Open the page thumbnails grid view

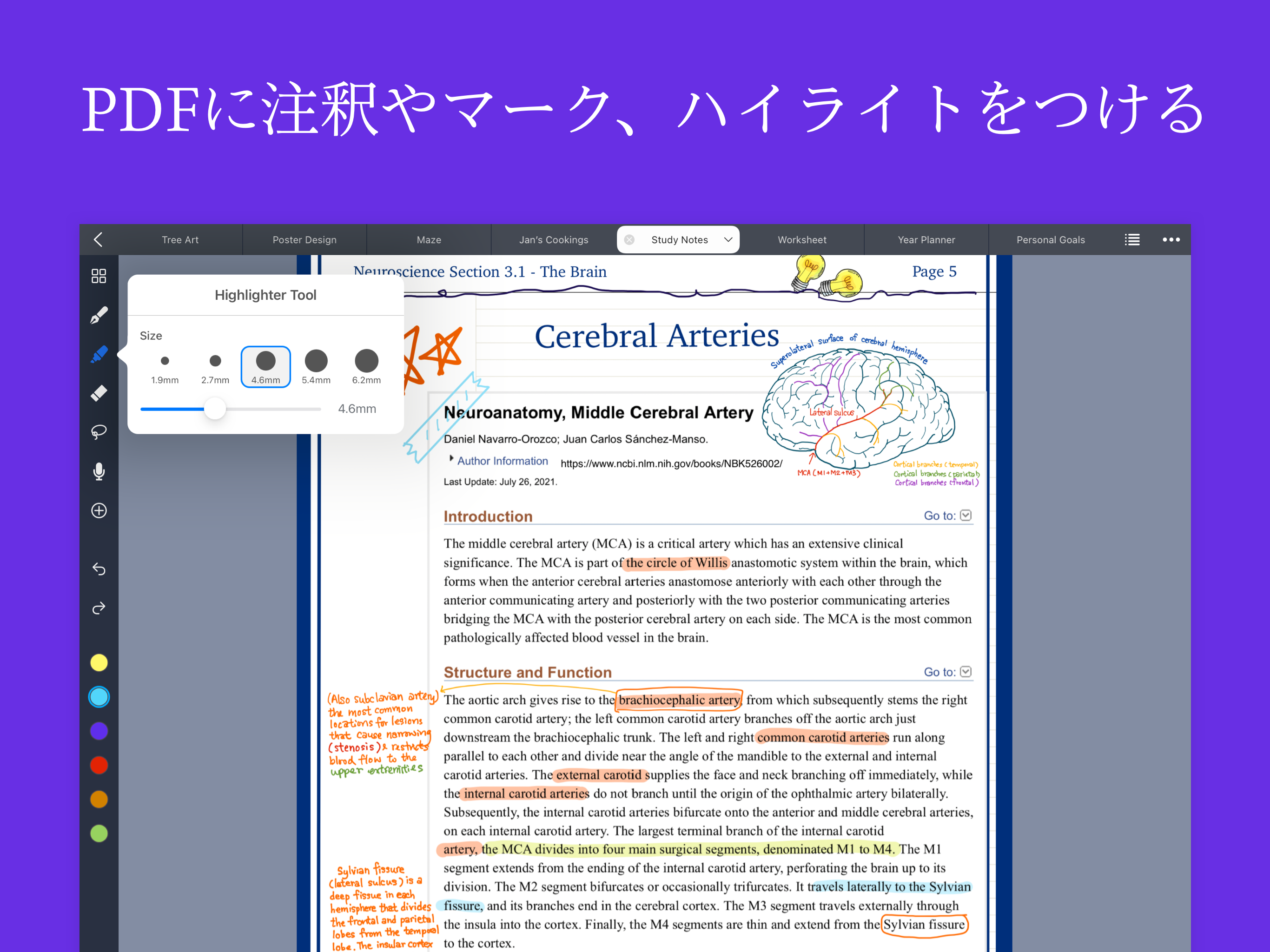[99, 276]
